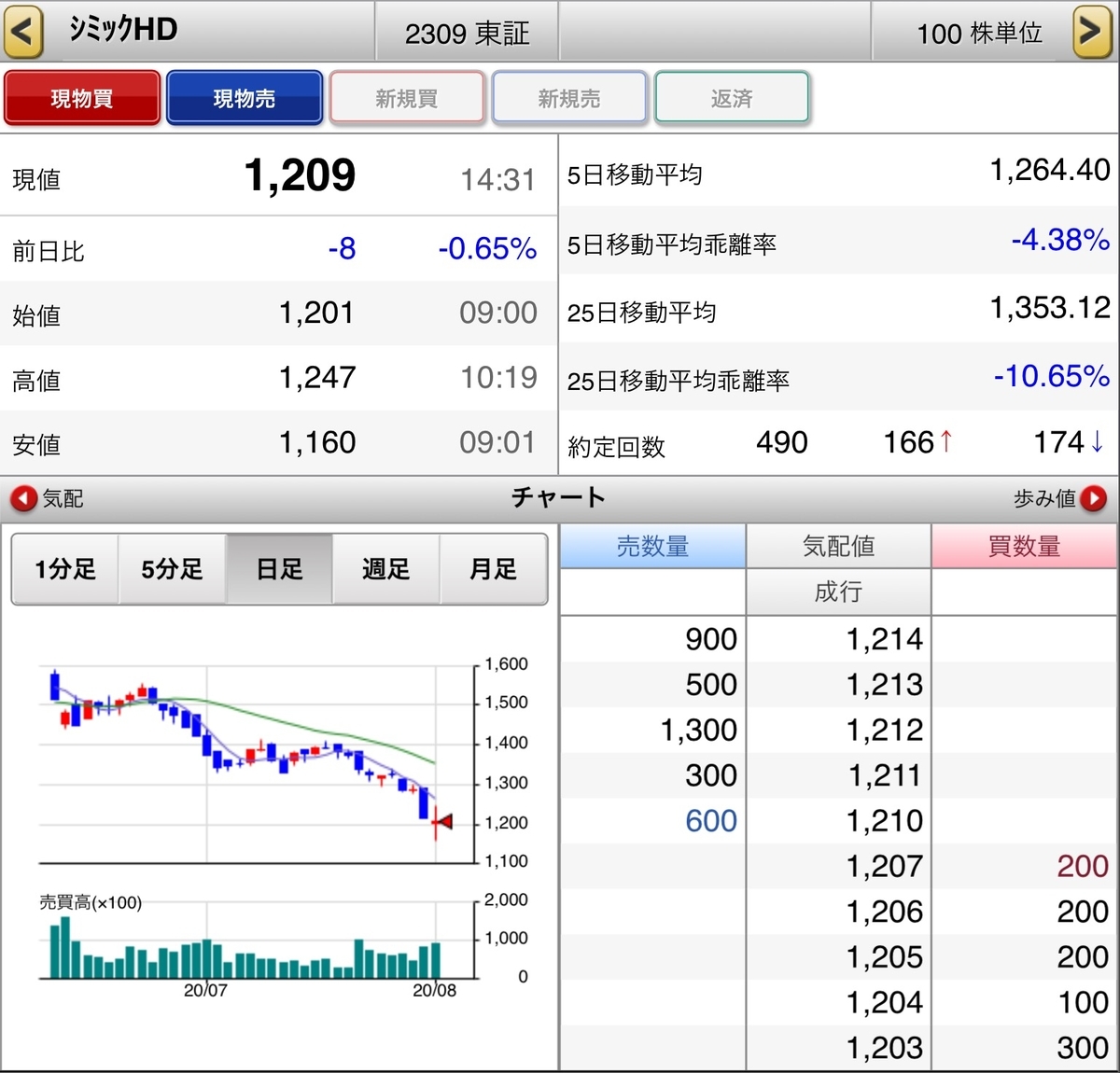1120x1073 pixels.
Task: Go to next stock with right arrow
Action: pyautogui.click(x=1091, y=31)
